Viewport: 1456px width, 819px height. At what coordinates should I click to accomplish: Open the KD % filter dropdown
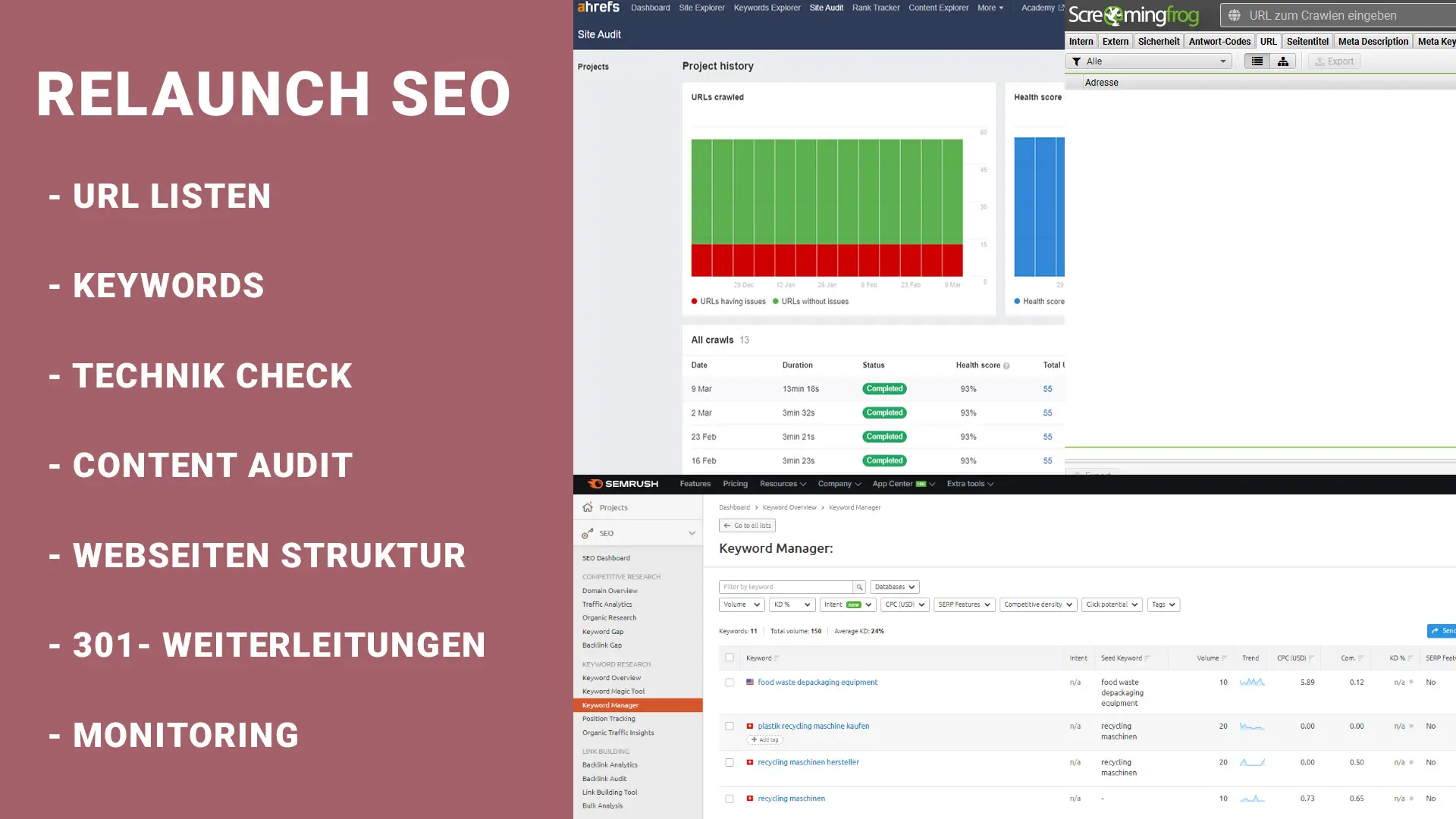(792, 604)
